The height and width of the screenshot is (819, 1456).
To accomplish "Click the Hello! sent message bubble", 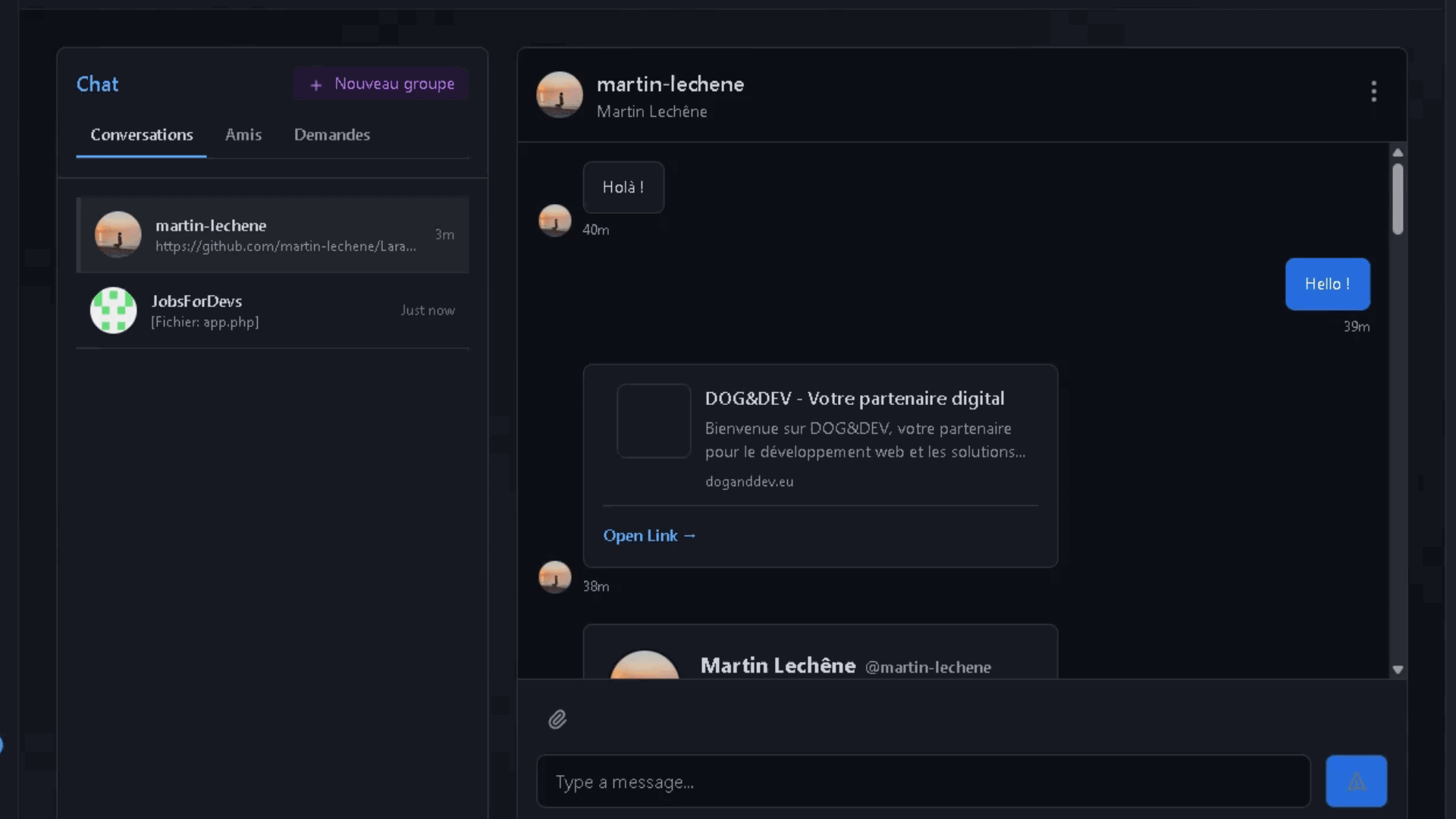I will (1327, 284).
